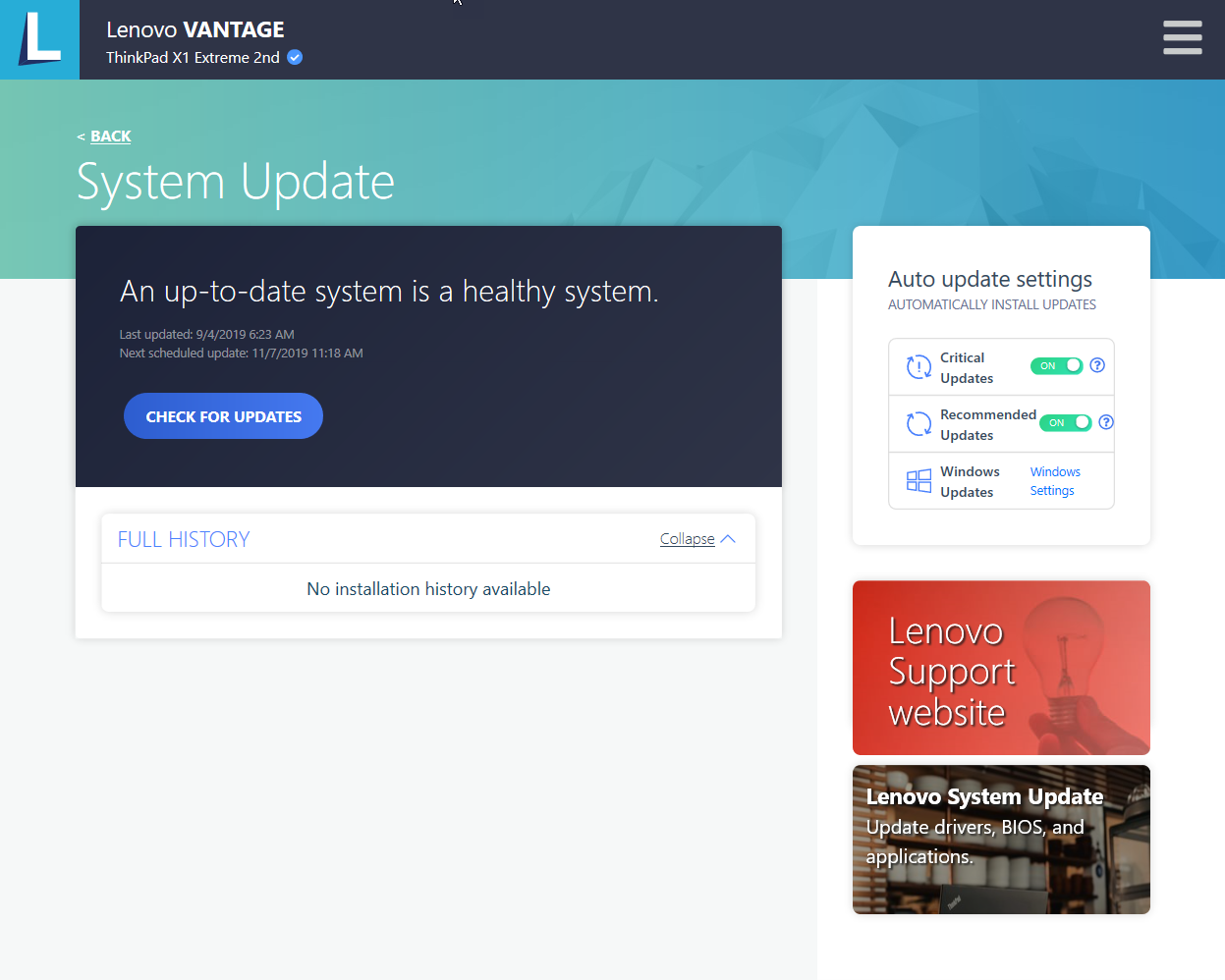Toggle Recommended Updates switch off
This screenshot has width=1225, height=980.
coord(1065,422)
